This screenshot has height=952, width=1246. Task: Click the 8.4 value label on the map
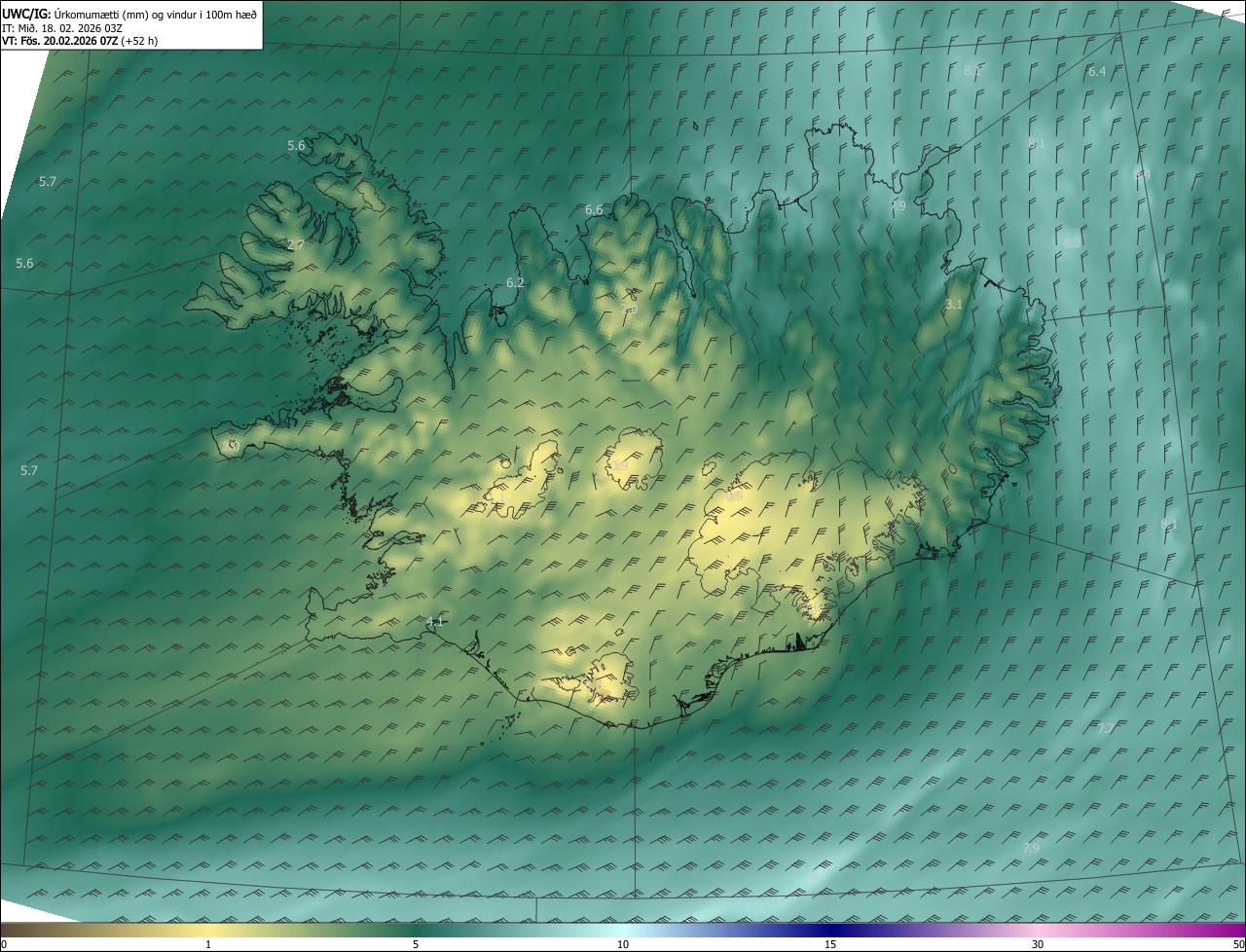coord(1142,175)
